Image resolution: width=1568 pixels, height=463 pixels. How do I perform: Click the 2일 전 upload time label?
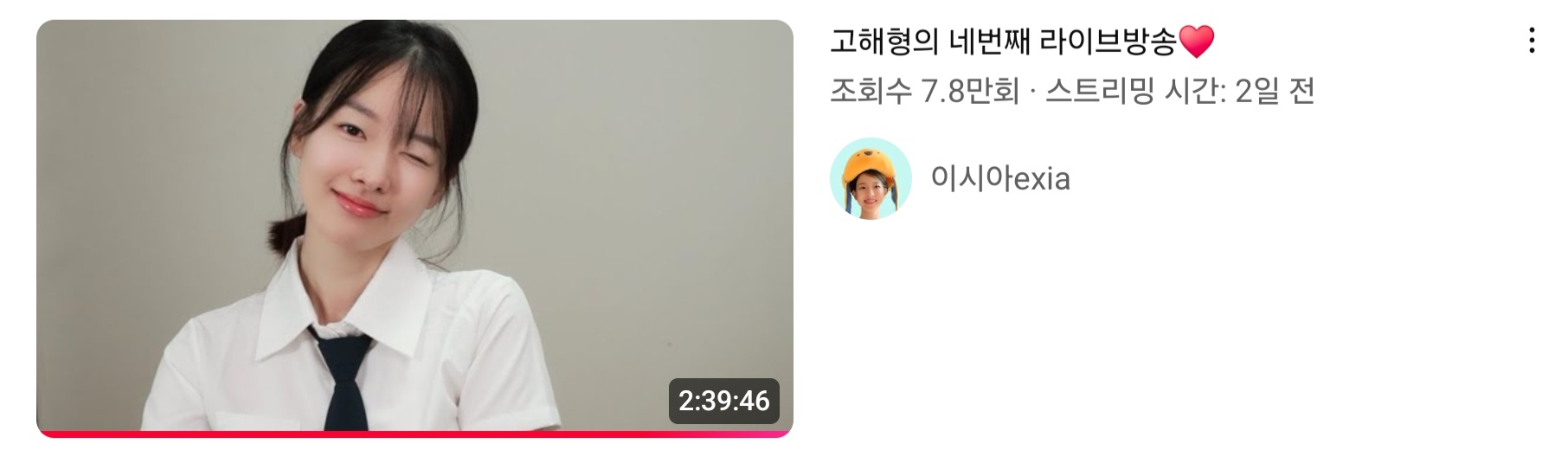pos(1275,90)
